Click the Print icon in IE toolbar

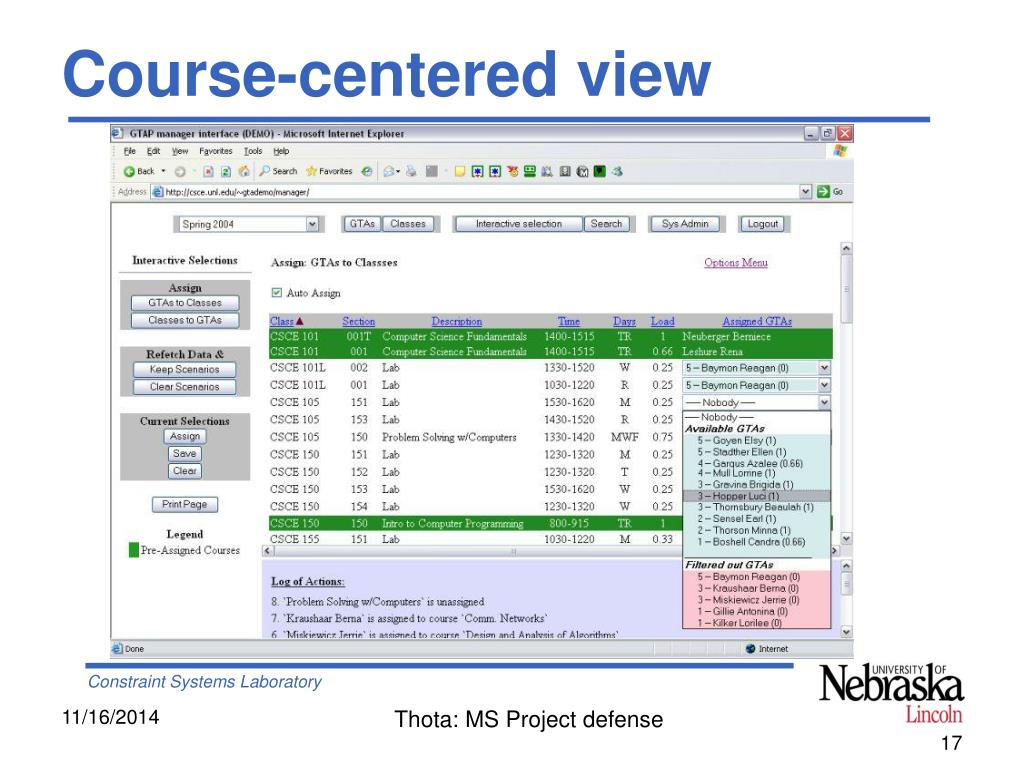[411, 172]
